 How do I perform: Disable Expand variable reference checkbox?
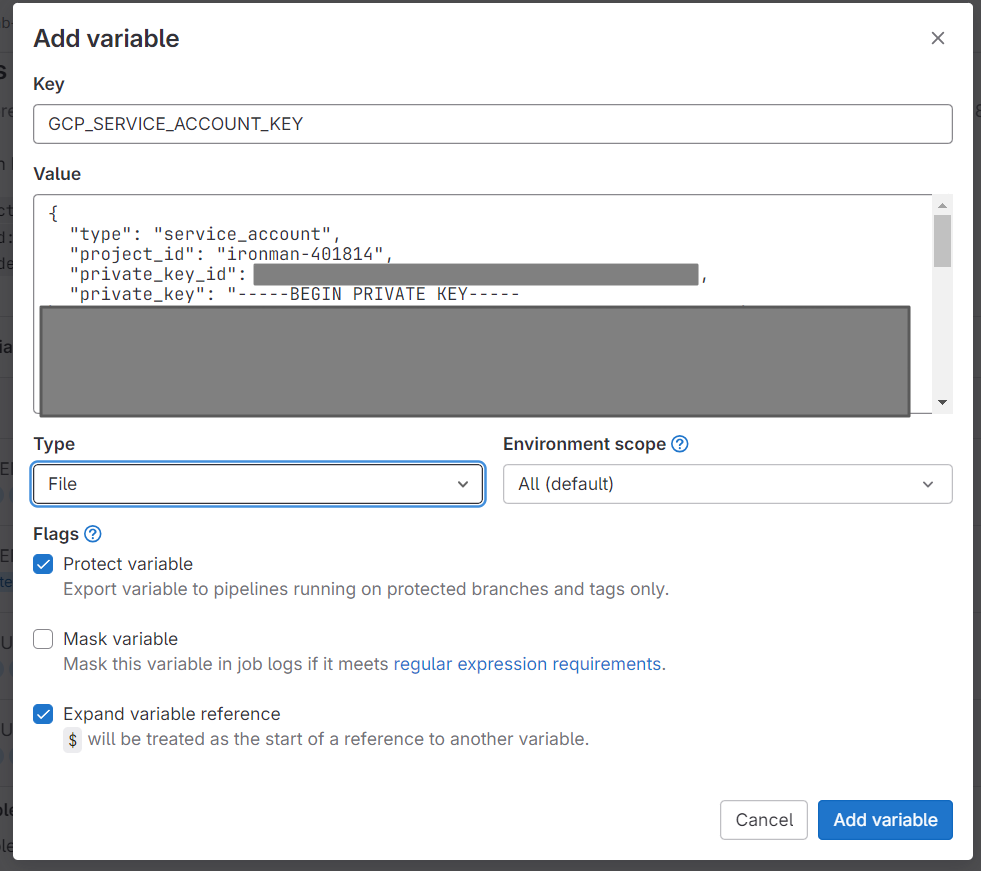click(43, 714)
